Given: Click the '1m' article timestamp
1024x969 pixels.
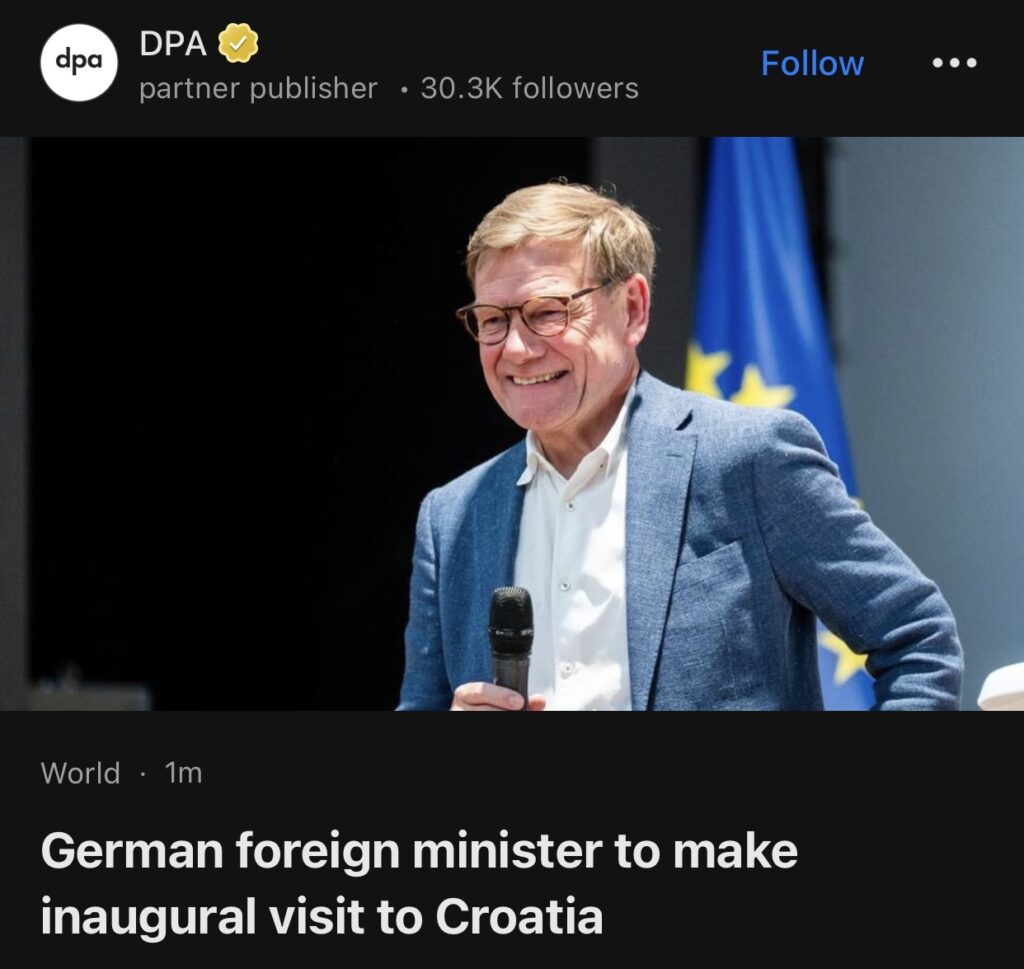Looking at the screenshot, I should [182, 773].
